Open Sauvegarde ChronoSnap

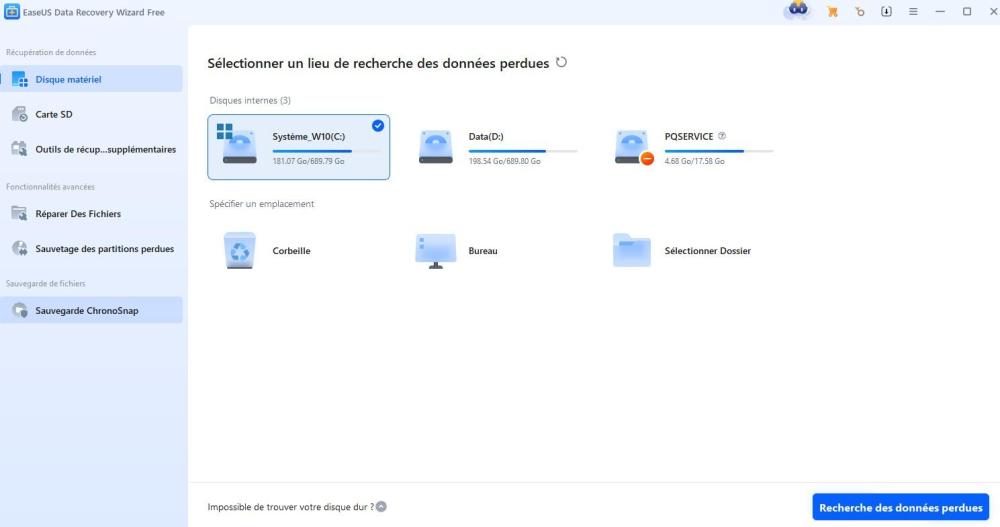91,311
